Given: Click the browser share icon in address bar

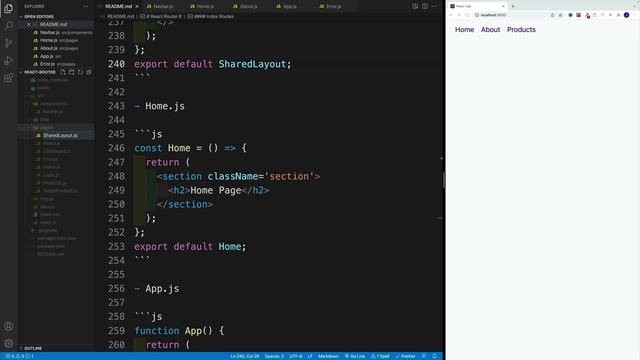Looking at the screenshot, I should coord(552,15).
